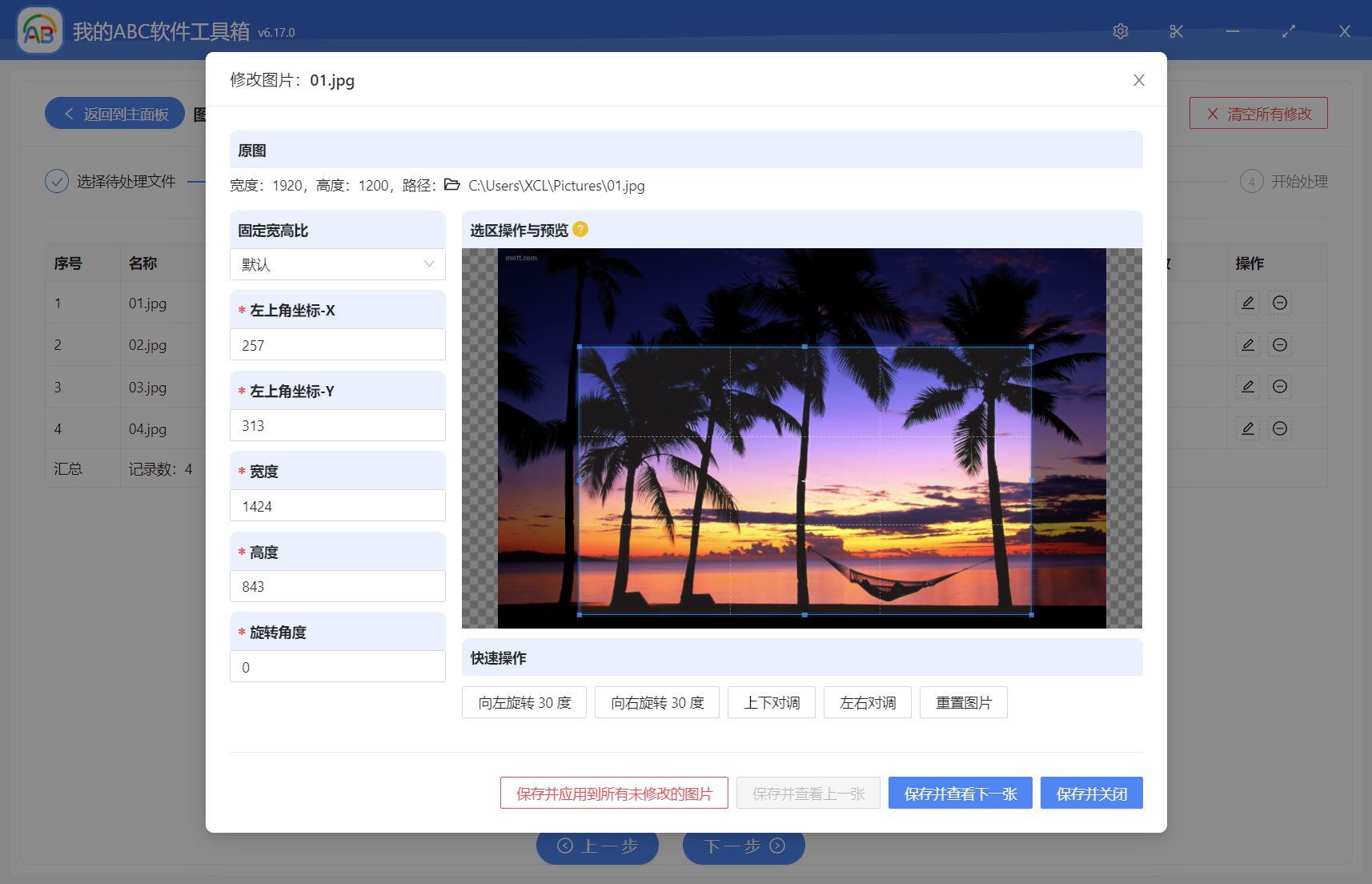Save and view the next image

tap(960, 793)
